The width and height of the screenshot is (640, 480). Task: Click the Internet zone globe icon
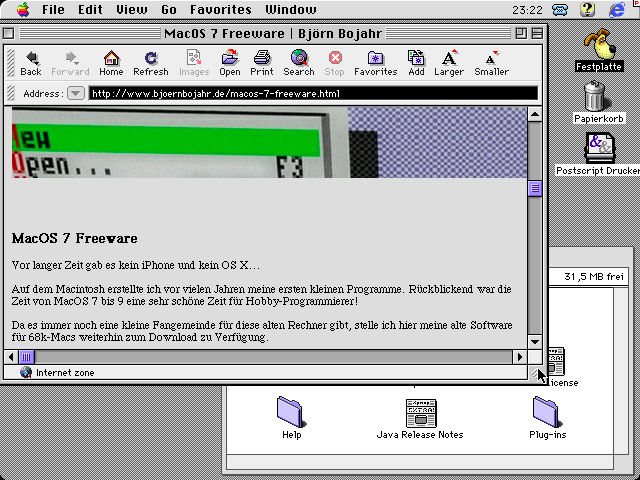[x=26, y=372]
